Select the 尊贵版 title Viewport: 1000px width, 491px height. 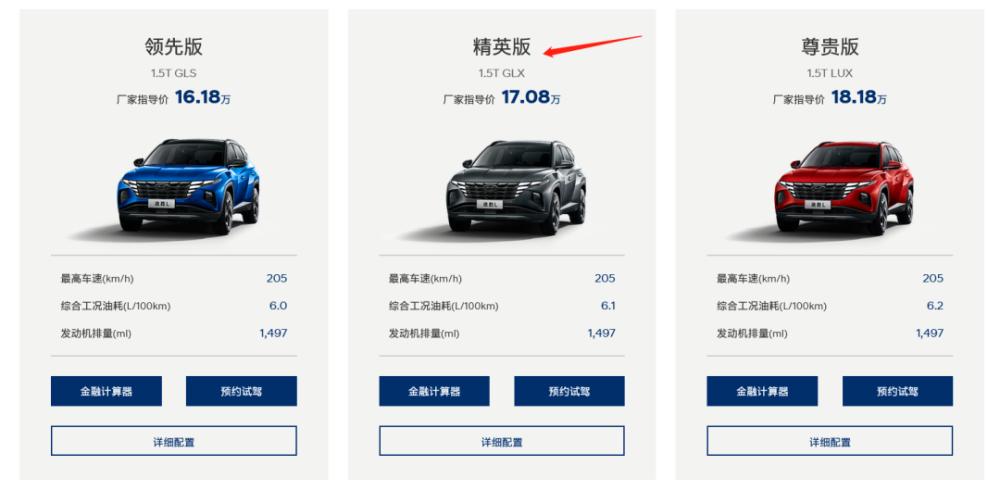(830, 47)
